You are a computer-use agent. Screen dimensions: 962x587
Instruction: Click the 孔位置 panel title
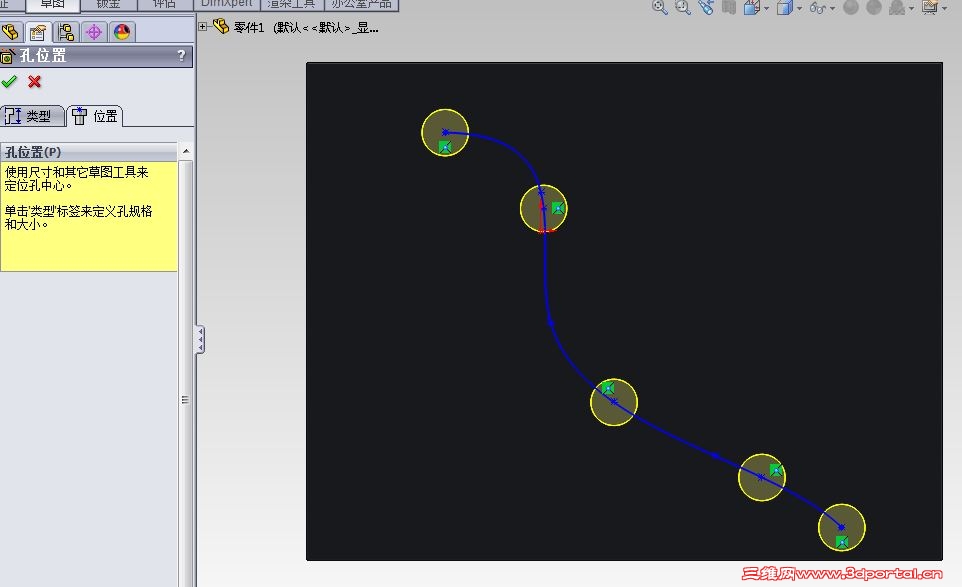click(43, 56)
